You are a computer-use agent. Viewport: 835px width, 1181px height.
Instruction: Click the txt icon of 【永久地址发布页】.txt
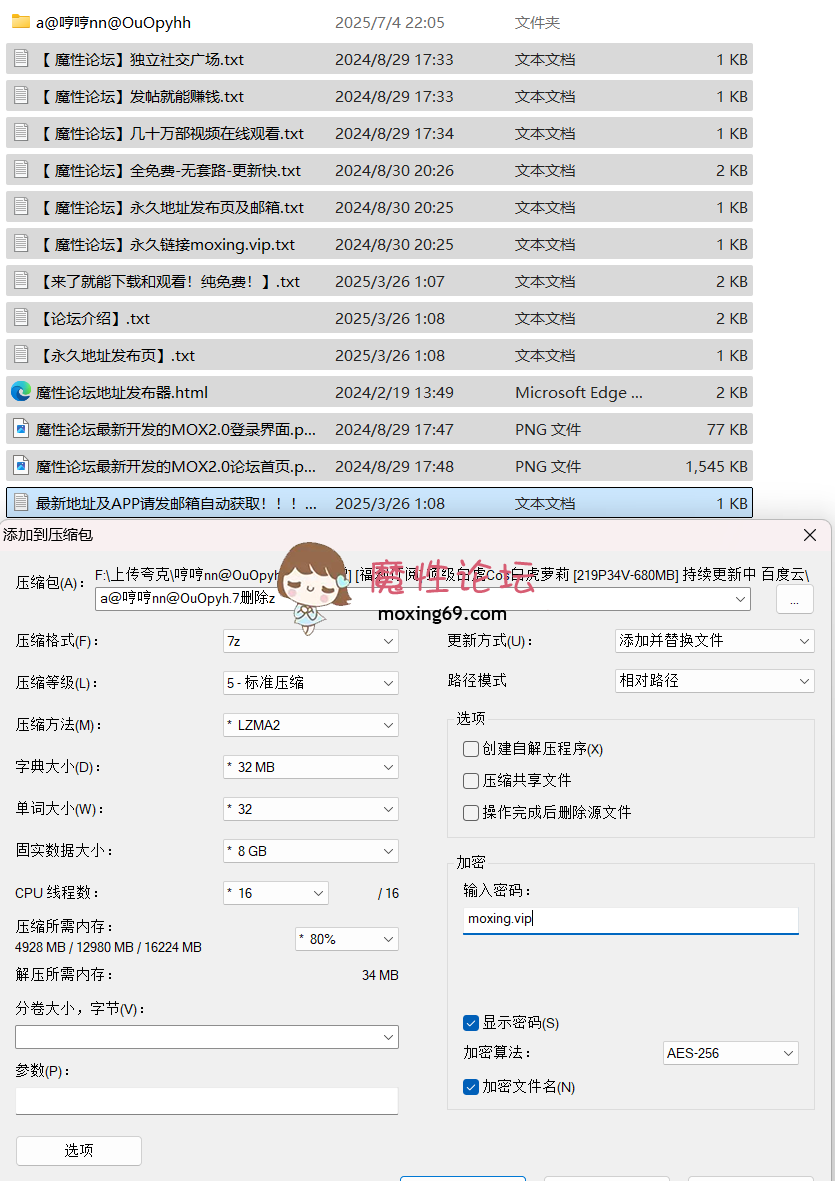coord(21,355)
